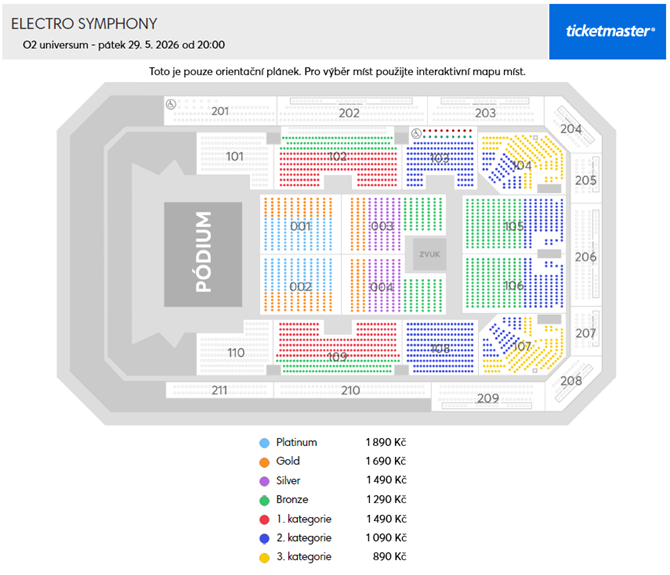Pick section 108 blue seating block
Screen dimensions: 670x575
tap(438, 348)
